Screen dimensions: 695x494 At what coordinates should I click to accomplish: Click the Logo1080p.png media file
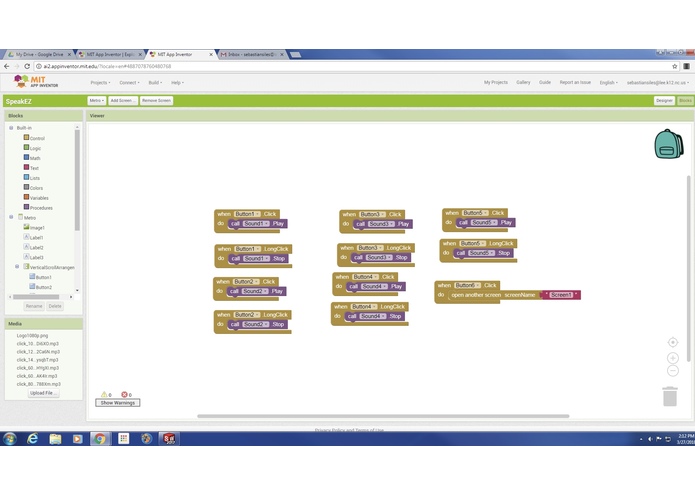pos(32,335)
